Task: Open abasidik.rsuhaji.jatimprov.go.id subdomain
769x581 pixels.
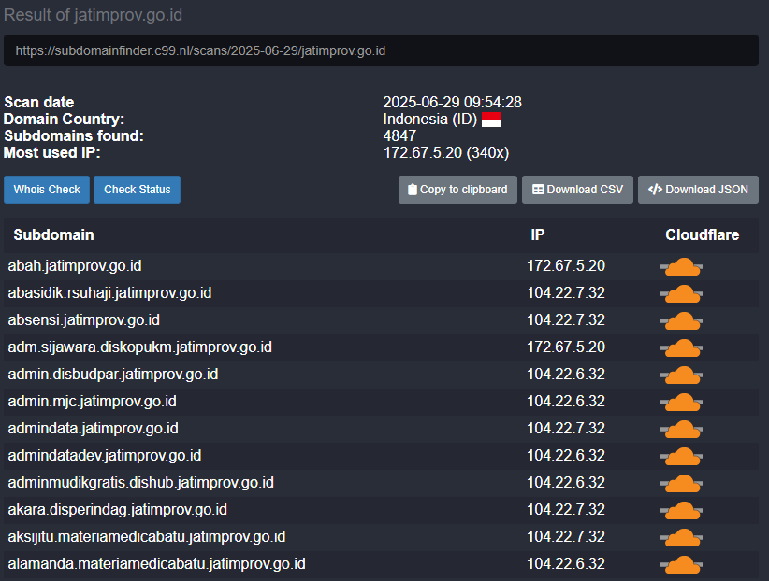Action: 109,293
